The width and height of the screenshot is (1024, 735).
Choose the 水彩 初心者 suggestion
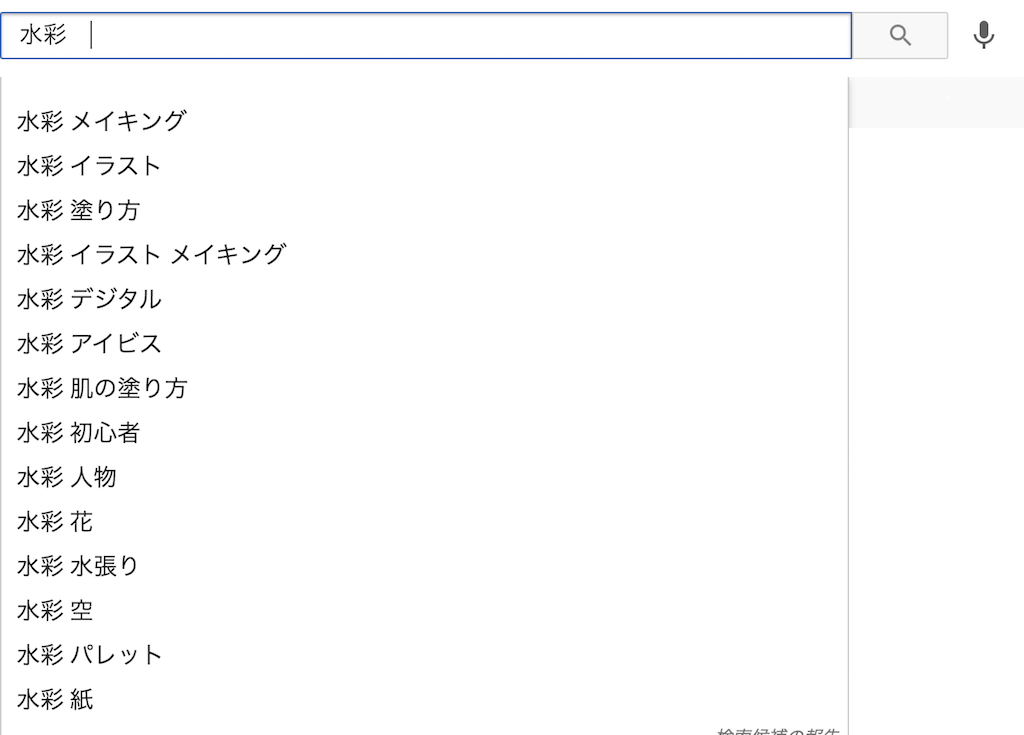tap(78, 433)
